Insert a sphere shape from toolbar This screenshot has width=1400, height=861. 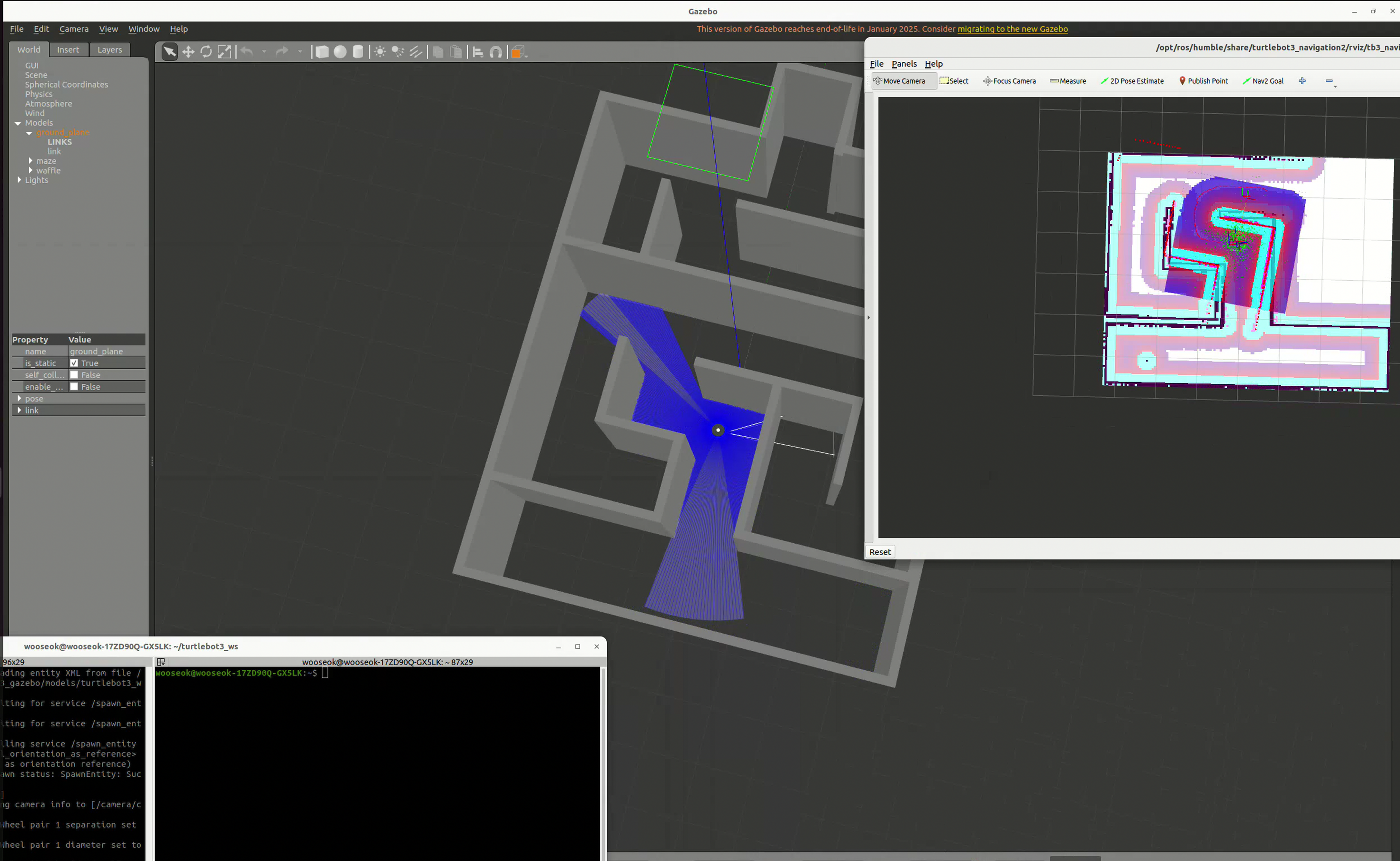tap(340, 52)
